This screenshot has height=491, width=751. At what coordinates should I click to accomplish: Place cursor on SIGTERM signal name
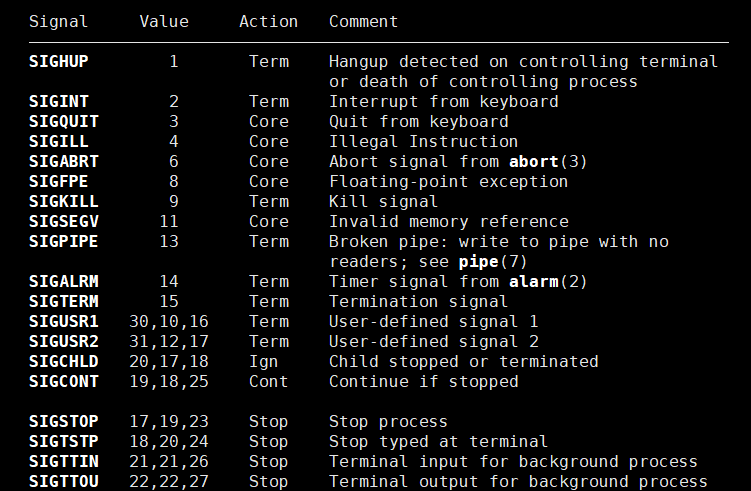point(63,302)
